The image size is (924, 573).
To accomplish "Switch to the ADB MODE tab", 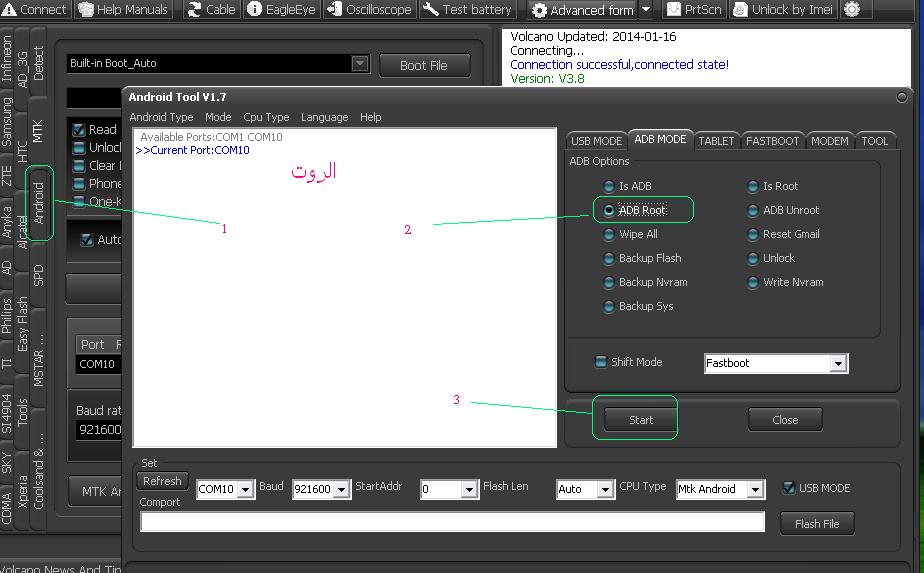I will (660, 139).
